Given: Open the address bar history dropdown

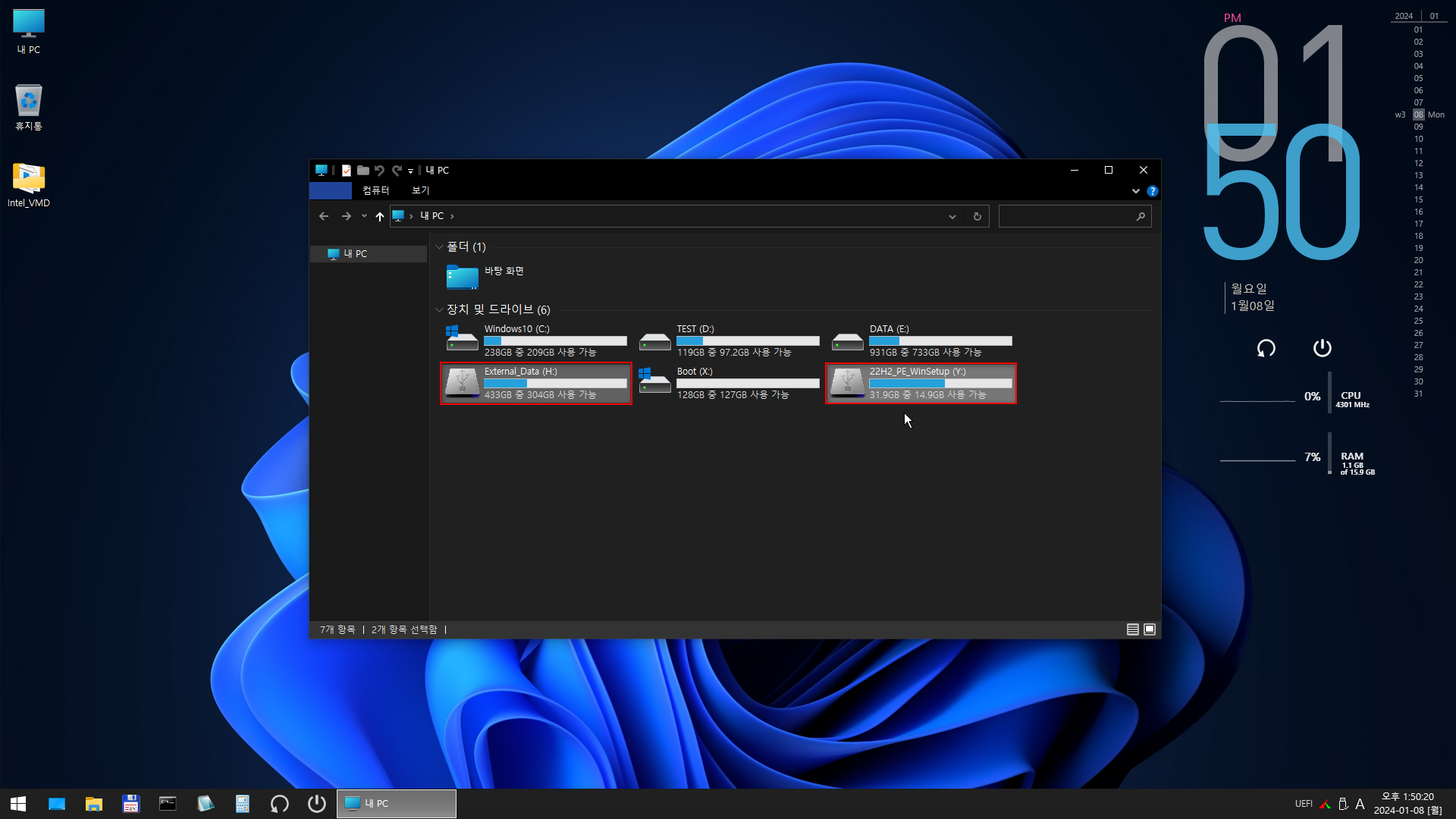Looking at the screenshot, I should click(952, 216).
